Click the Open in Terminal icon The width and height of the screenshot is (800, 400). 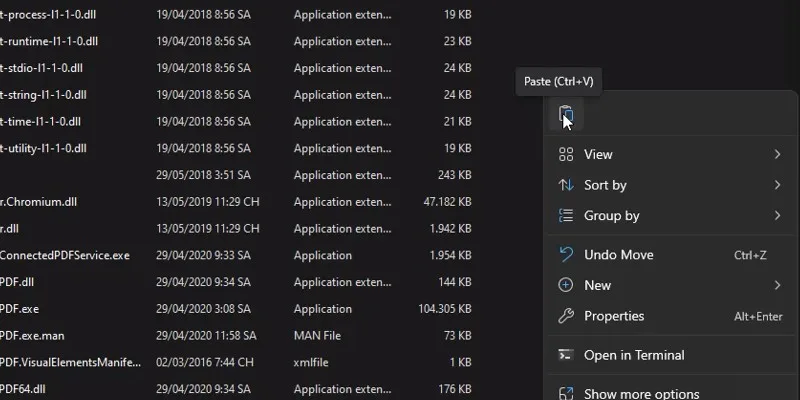pos(565,355)
